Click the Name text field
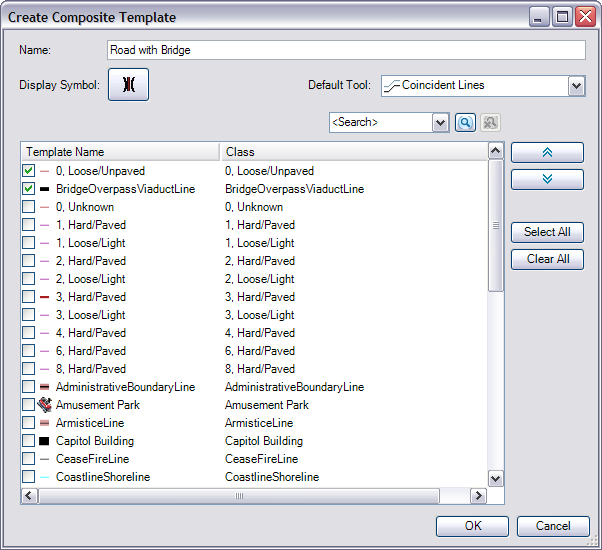The image size is (602, 550). click(x=345, y=50)
